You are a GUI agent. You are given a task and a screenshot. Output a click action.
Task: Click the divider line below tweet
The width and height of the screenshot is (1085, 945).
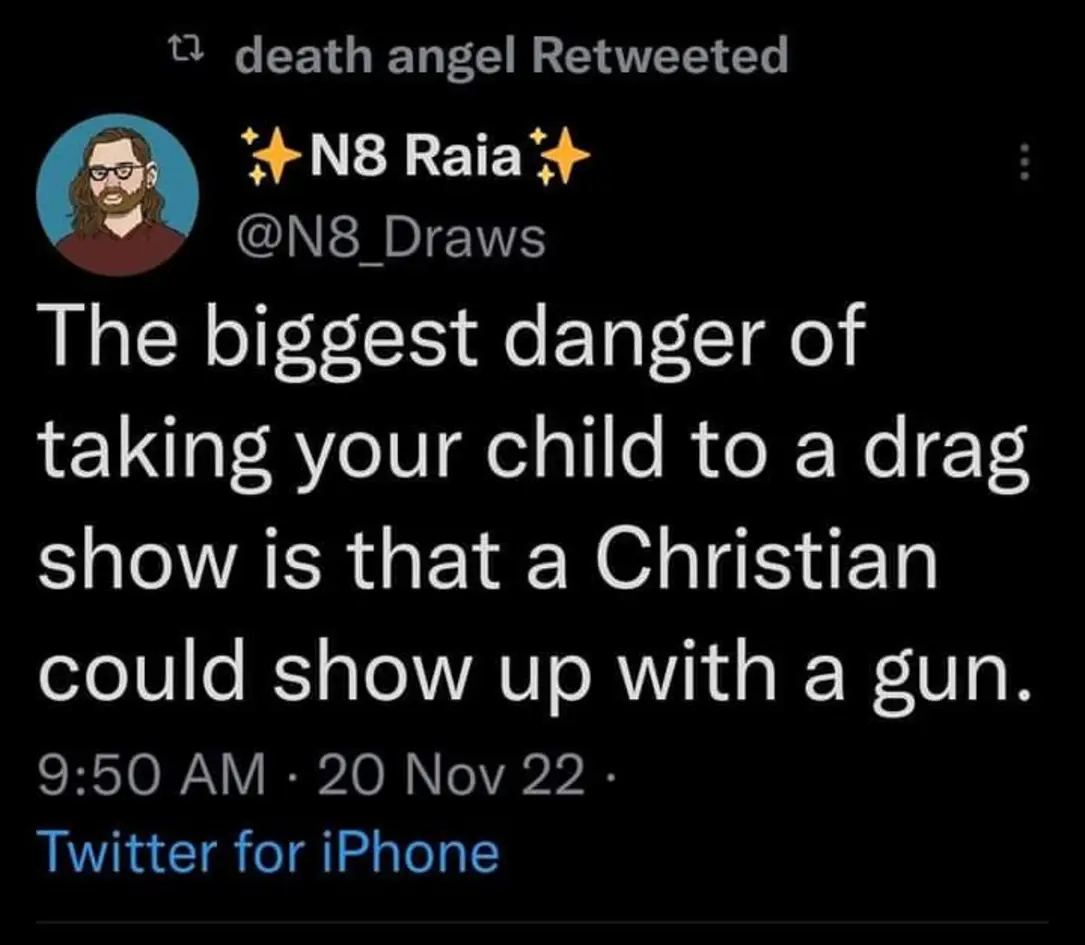(542, 922)
